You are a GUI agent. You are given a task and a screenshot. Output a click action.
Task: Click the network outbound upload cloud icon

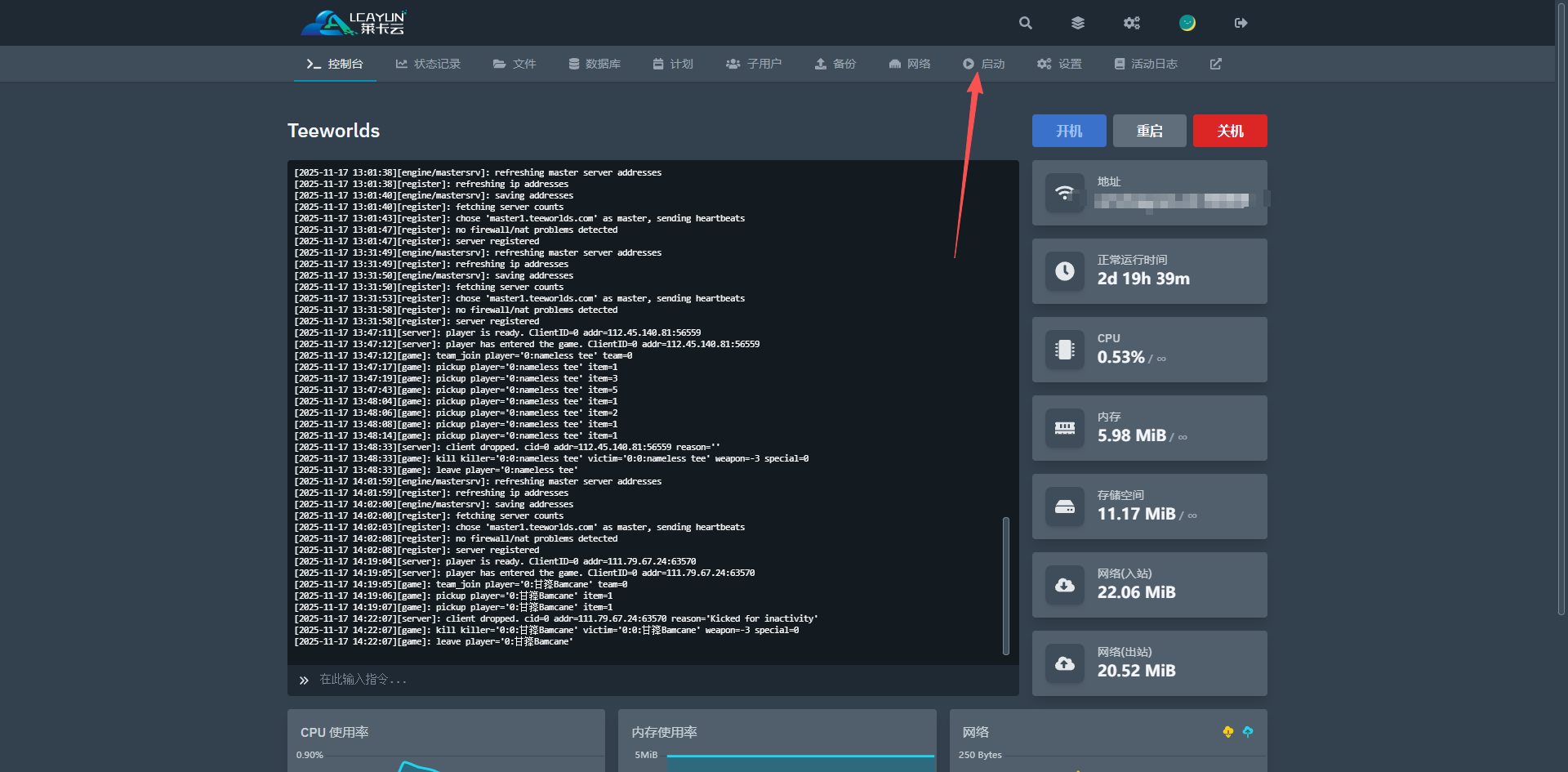click(1065, 663)
